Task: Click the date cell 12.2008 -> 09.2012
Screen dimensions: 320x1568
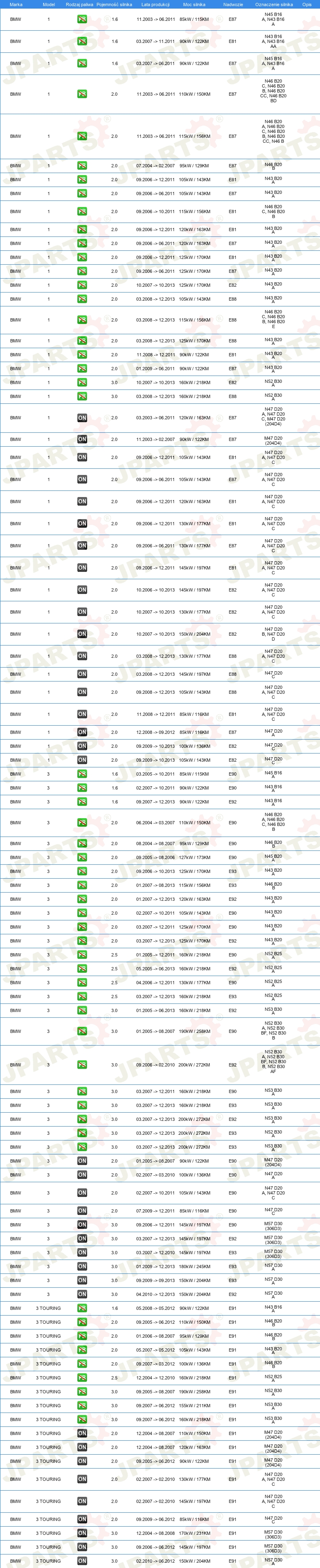Action: coord(155,732)
